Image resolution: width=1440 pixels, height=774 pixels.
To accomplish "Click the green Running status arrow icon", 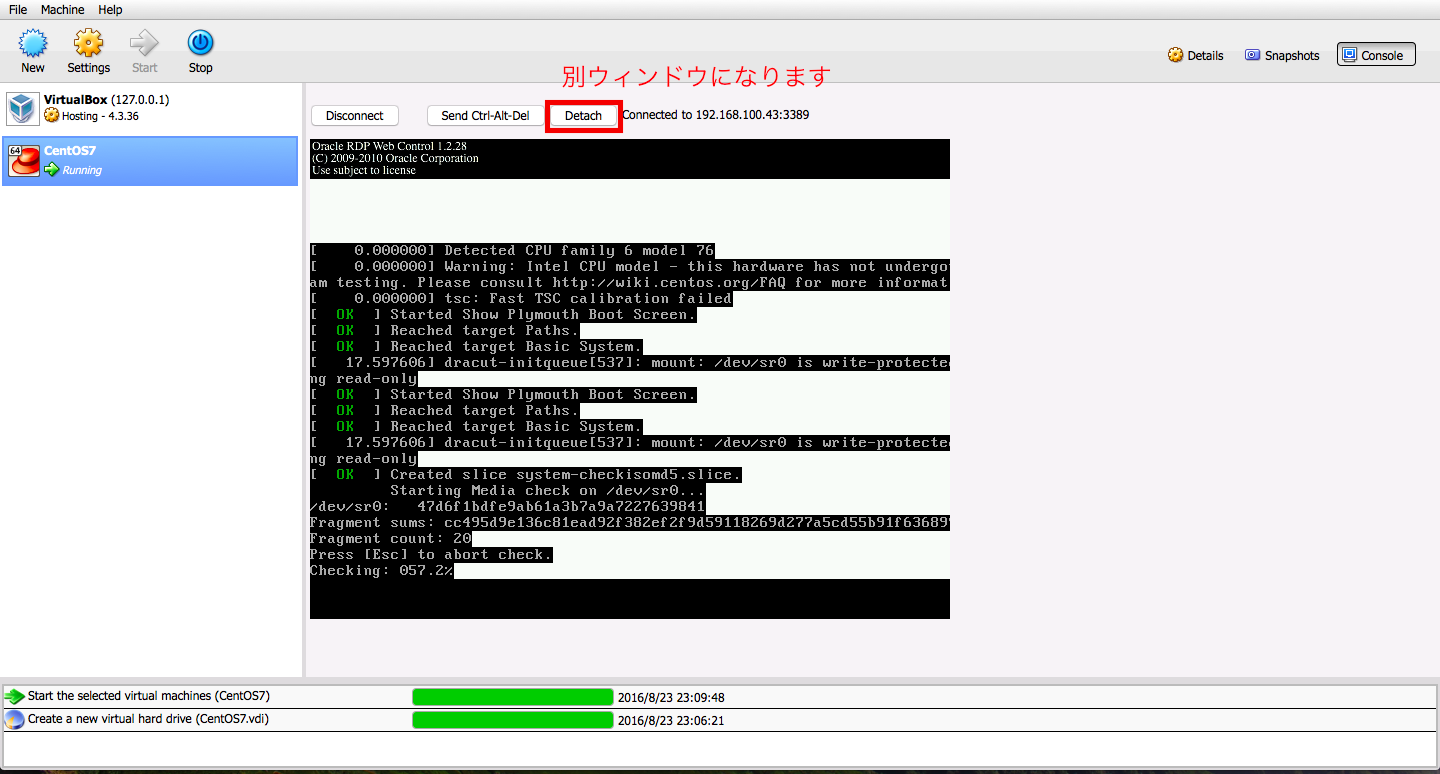I will (52, 170).
